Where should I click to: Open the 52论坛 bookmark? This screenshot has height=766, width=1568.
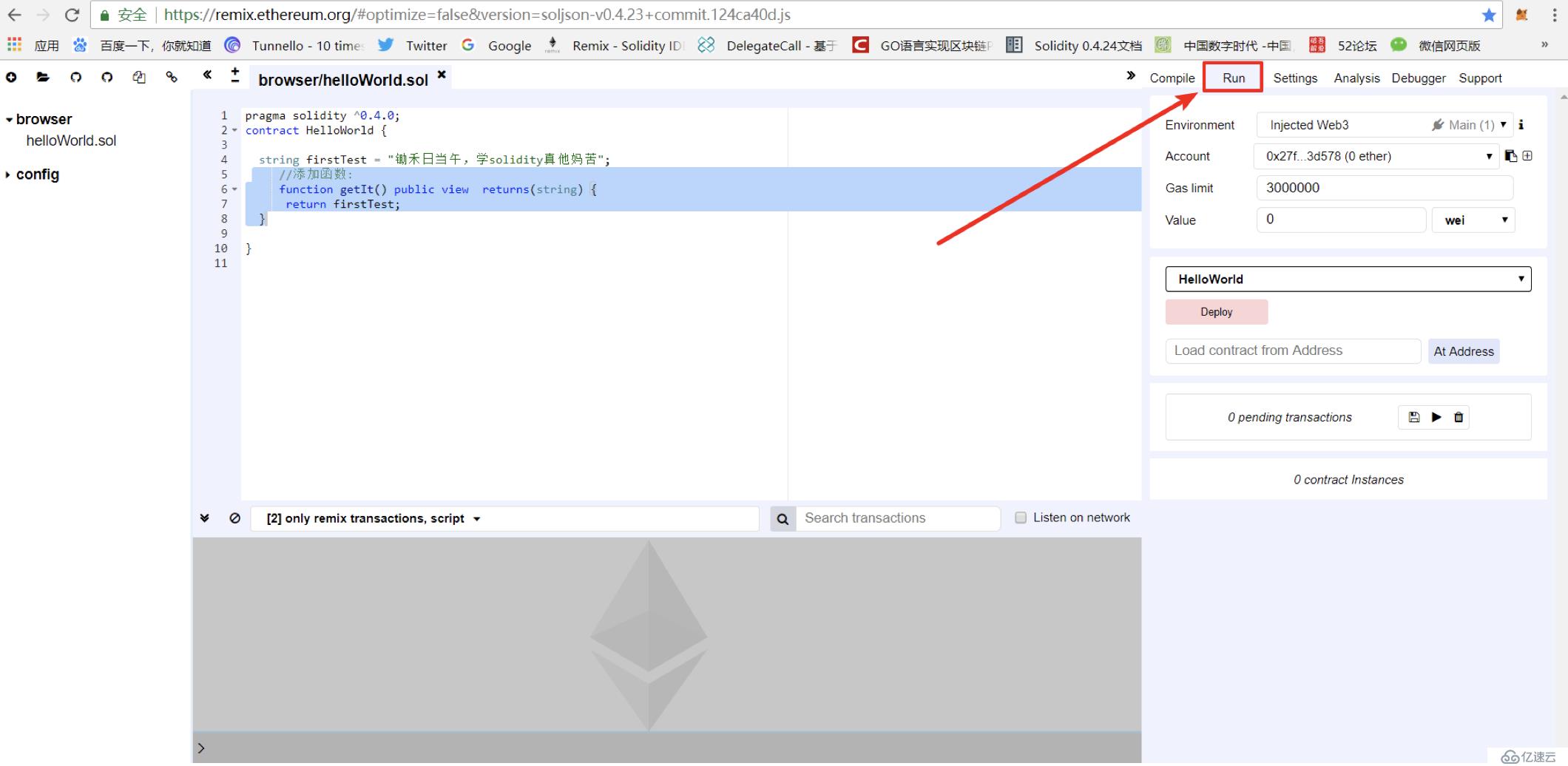[1342, 45]
